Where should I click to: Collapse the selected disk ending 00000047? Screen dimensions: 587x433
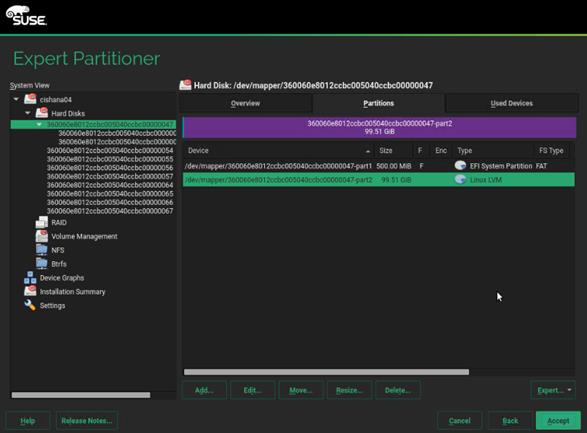pos(39,124)
